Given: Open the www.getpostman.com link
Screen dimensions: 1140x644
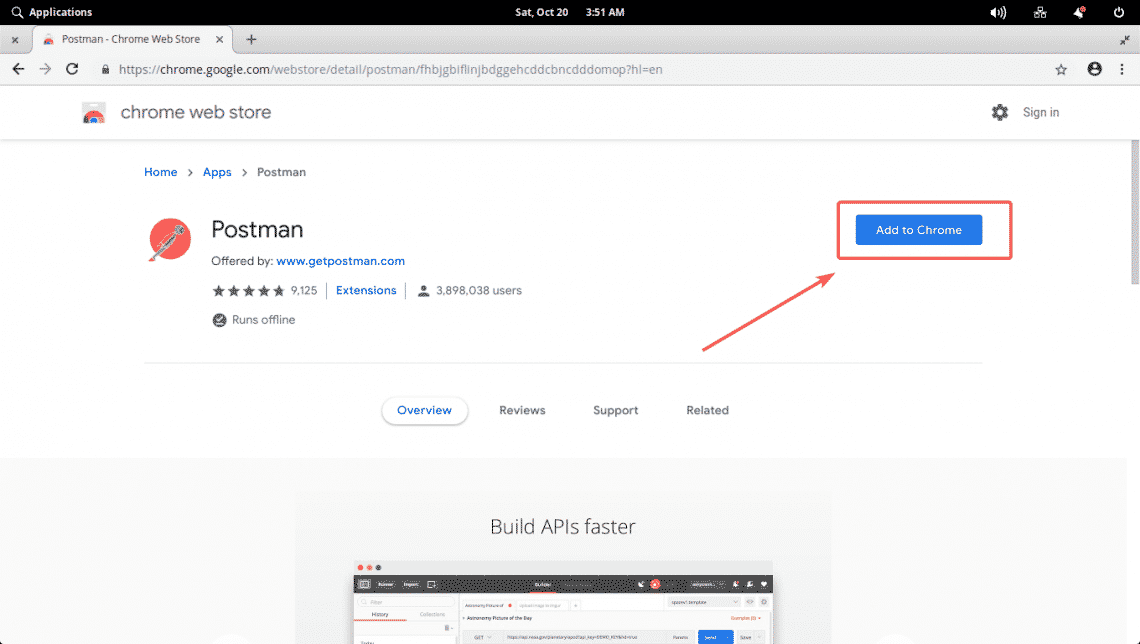Looking at the screenshot, I should (340, 261).
